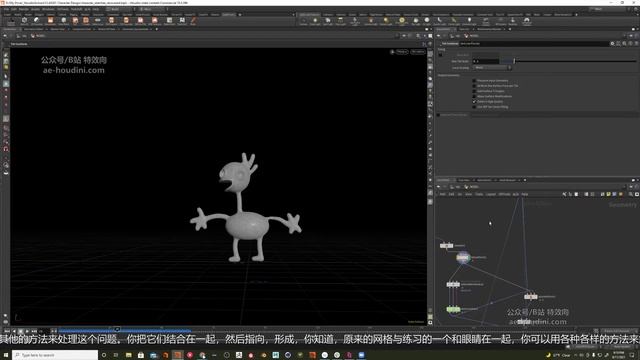Go back in the parameter pane path bar
Viewport: 640px width, 360px height.
(439, 36)
